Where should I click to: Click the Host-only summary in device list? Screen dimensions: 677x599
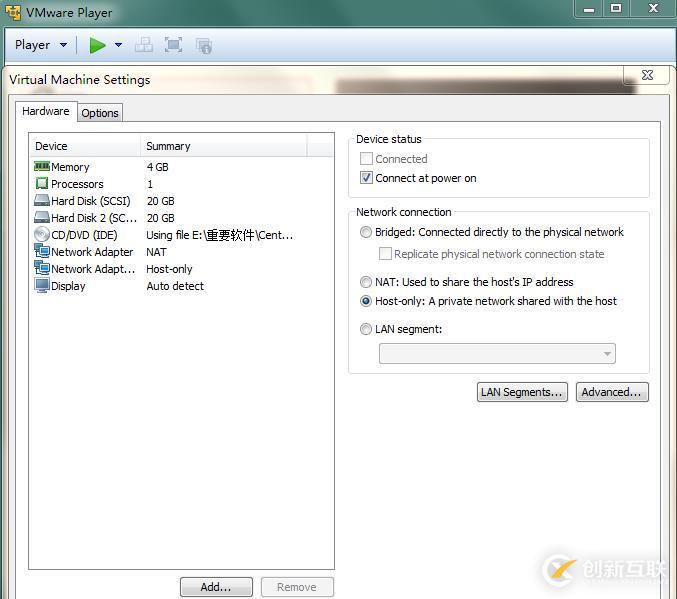click(169, 269)
